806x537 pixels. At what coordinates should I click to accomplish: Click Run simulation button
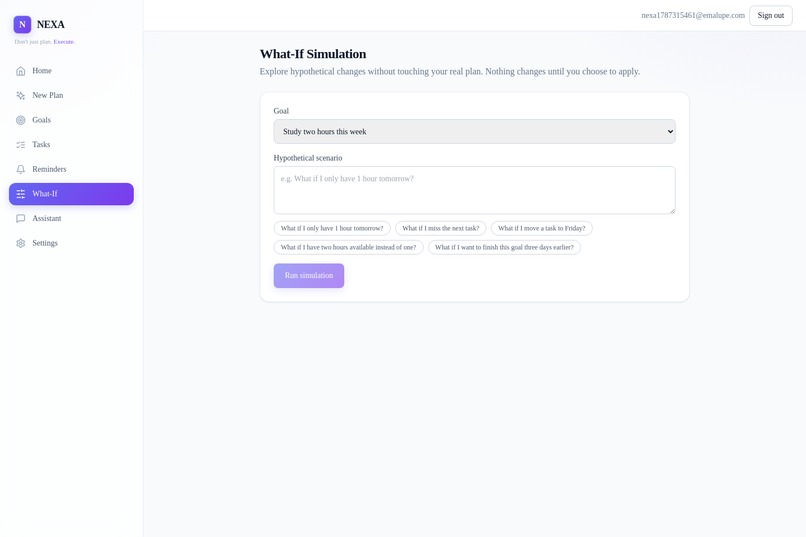tap(308, 275)
